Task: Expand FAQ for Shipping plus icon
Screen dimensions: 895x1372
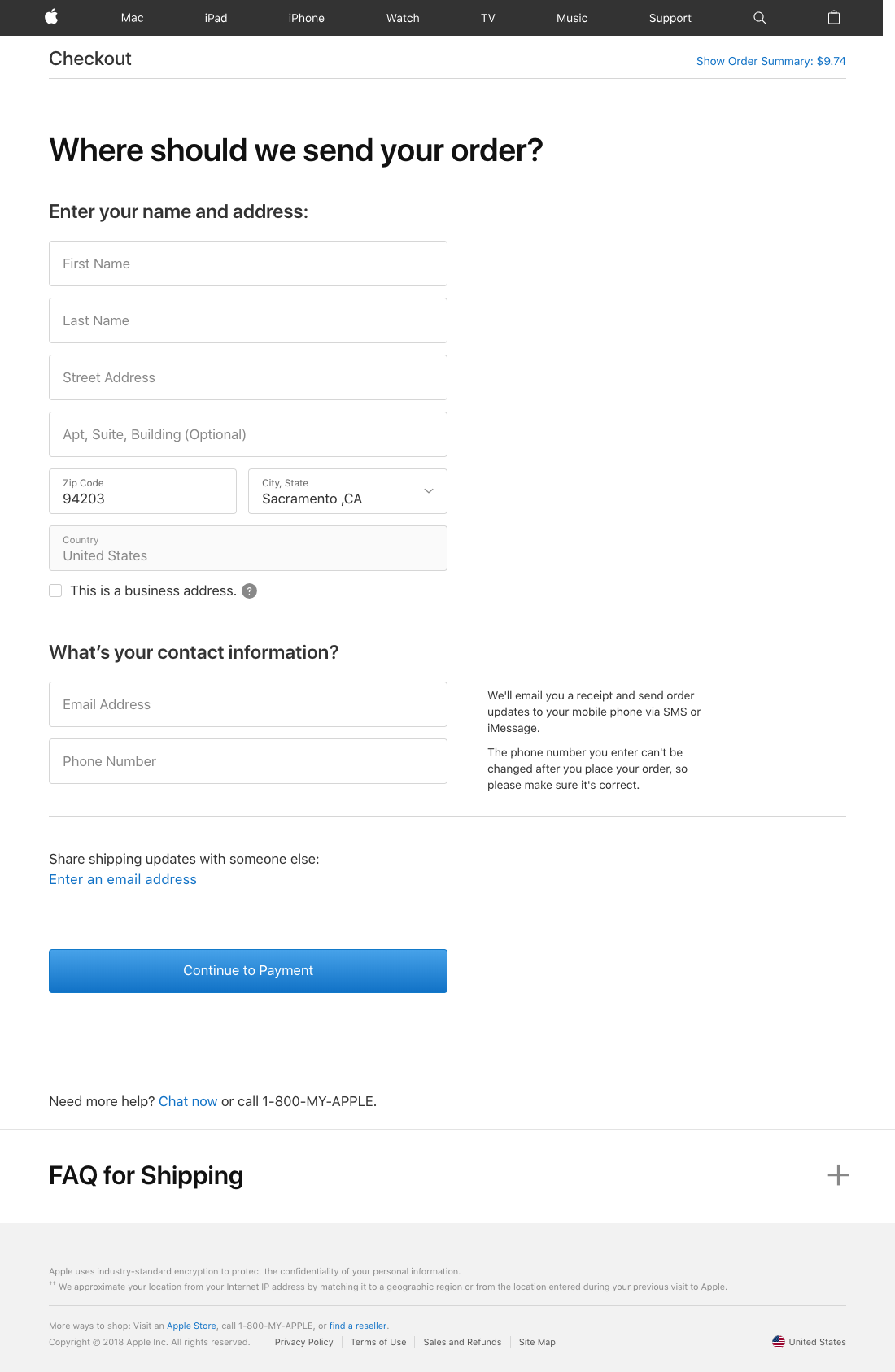Action: click(x=837, y=1175)
